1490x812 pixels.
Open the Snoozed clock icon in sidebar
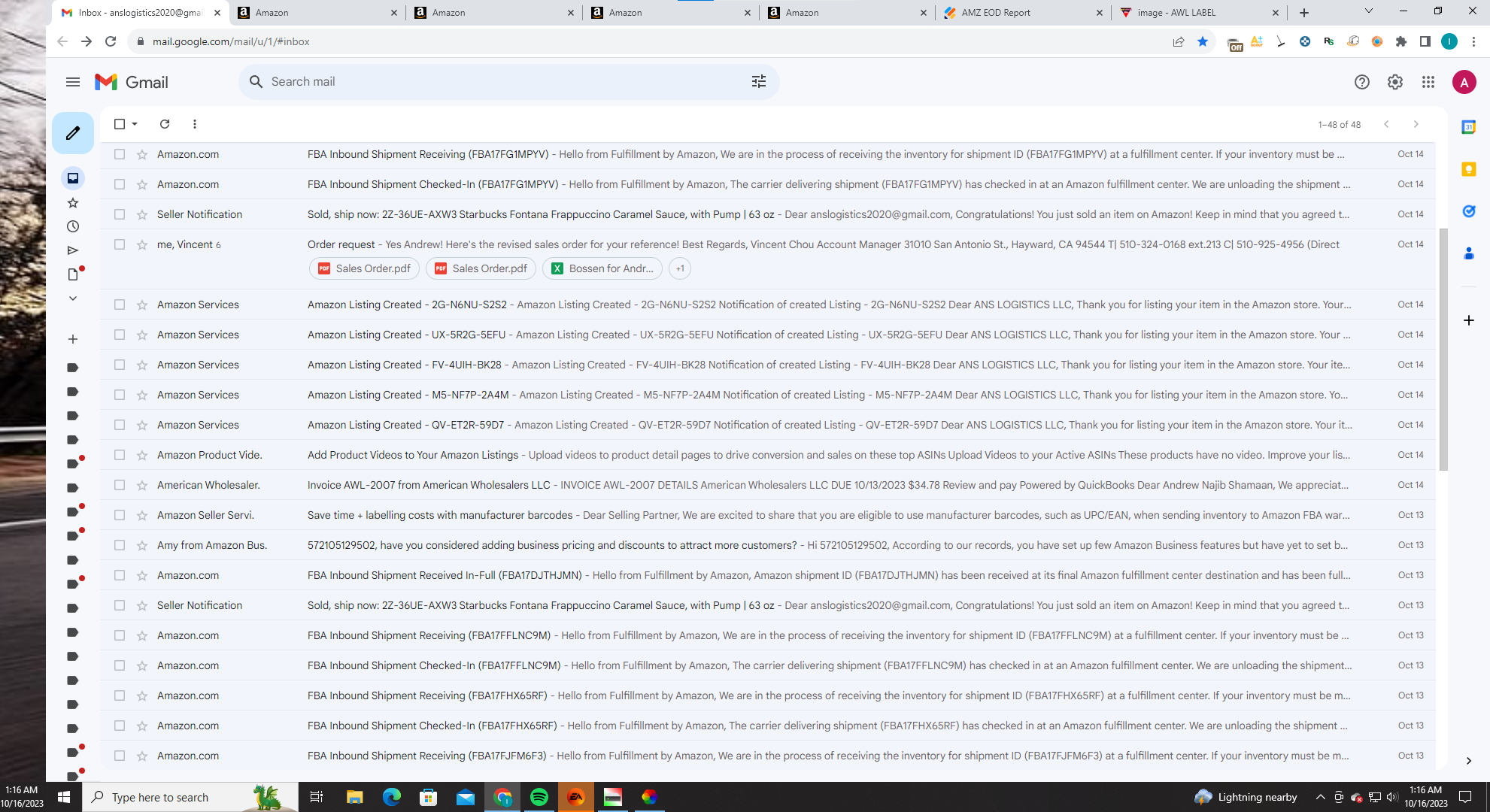[73, 226]
